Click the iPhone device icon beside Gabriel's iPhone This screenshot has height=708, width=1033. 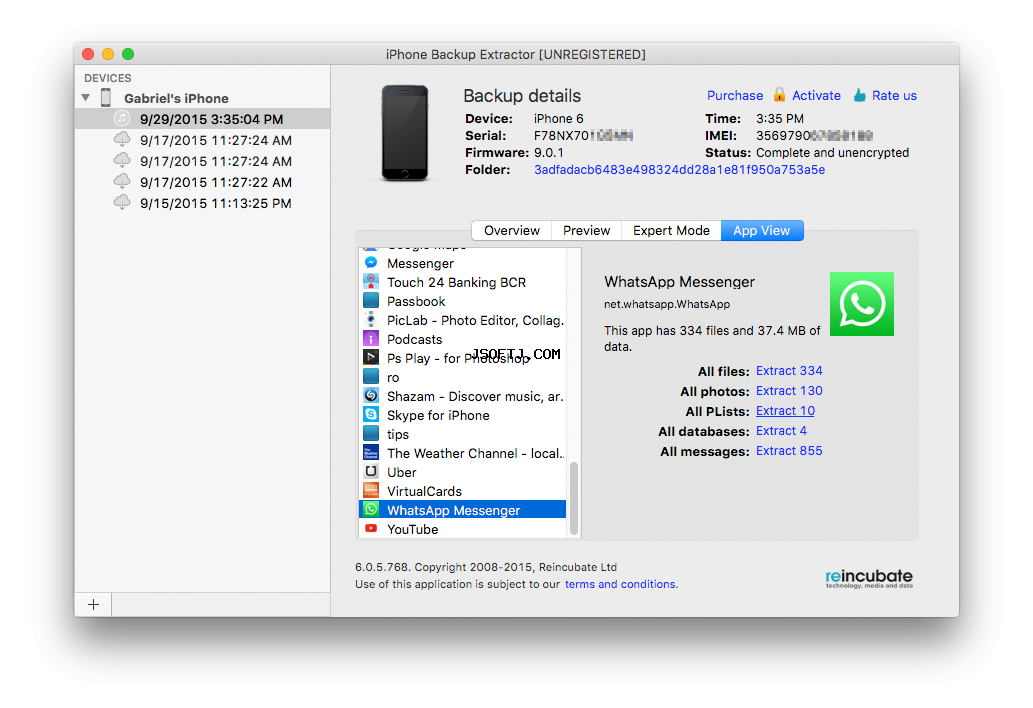pyautogui.click(x=105, y=98)
